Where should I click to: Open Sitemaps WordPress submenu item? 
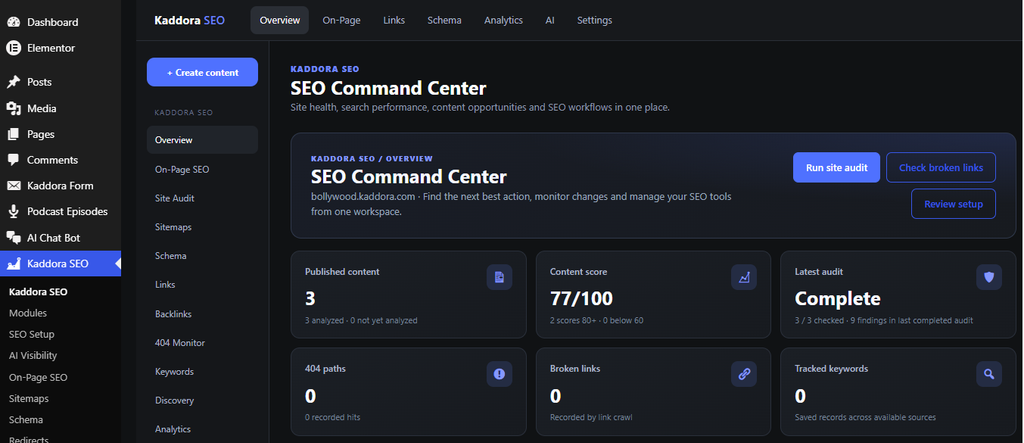(x=29, y=398)
